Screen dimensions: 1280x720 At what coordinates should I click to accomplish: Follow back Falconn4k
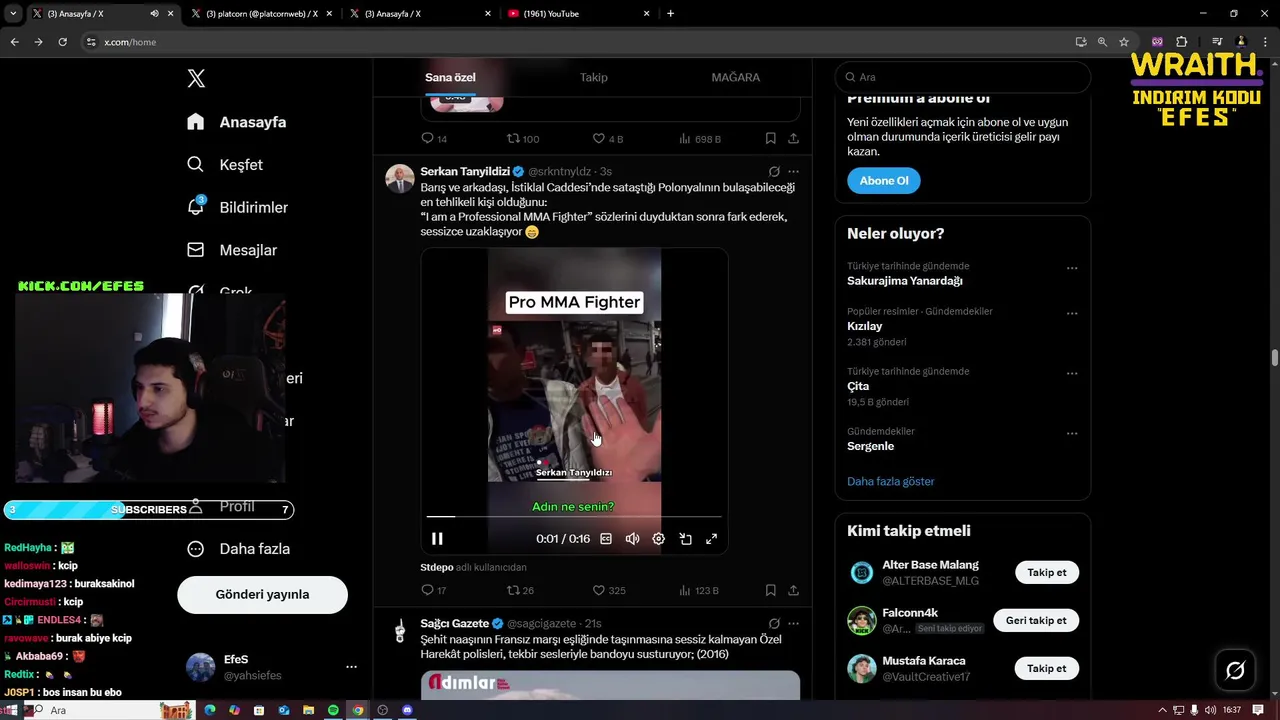[x=1036, y=621]
